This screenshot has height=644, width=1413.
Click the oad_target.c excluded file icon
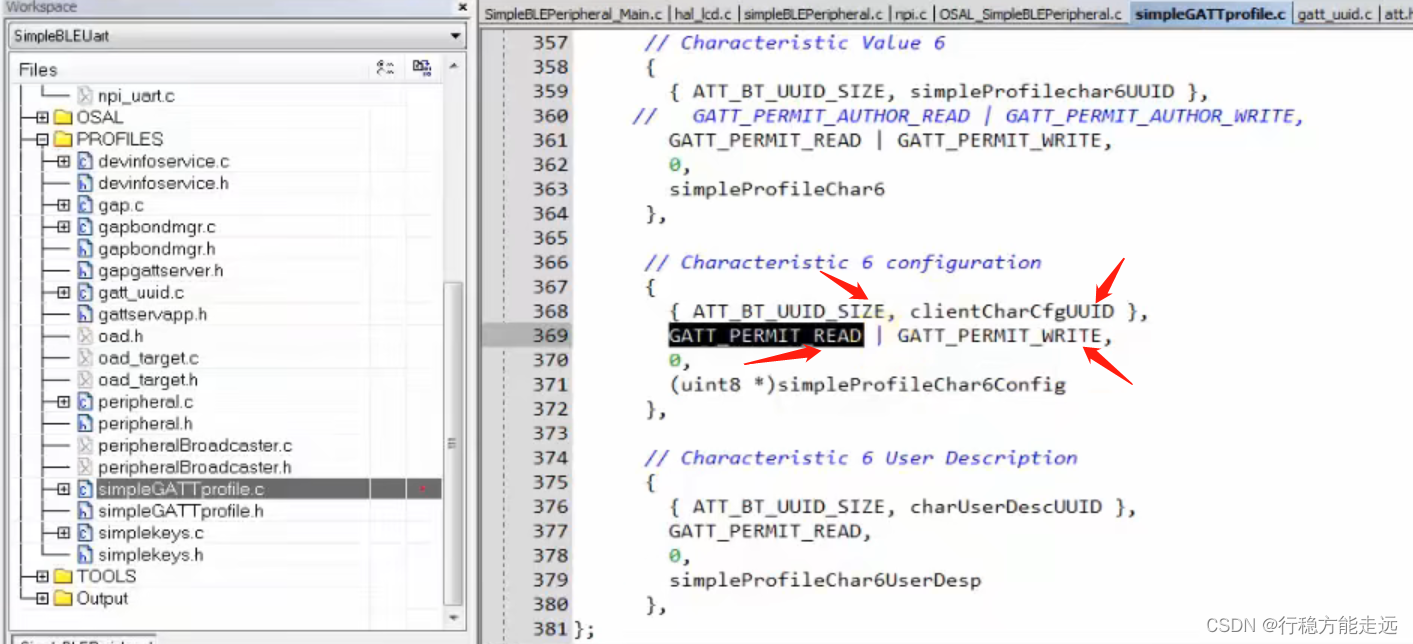click(x=85, y=358)
